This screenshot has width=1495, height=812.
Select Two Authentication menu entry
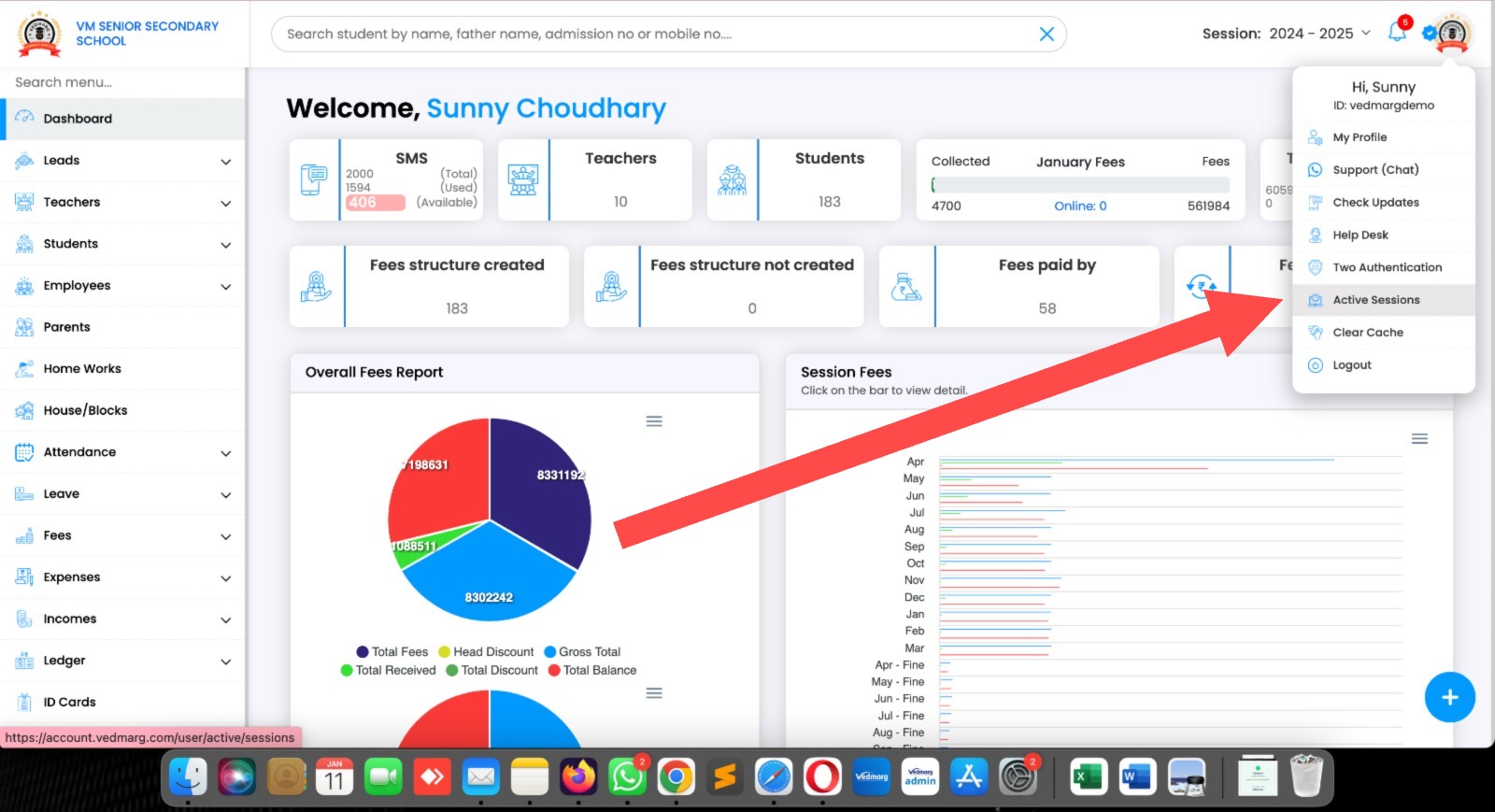click(1384, 267)
